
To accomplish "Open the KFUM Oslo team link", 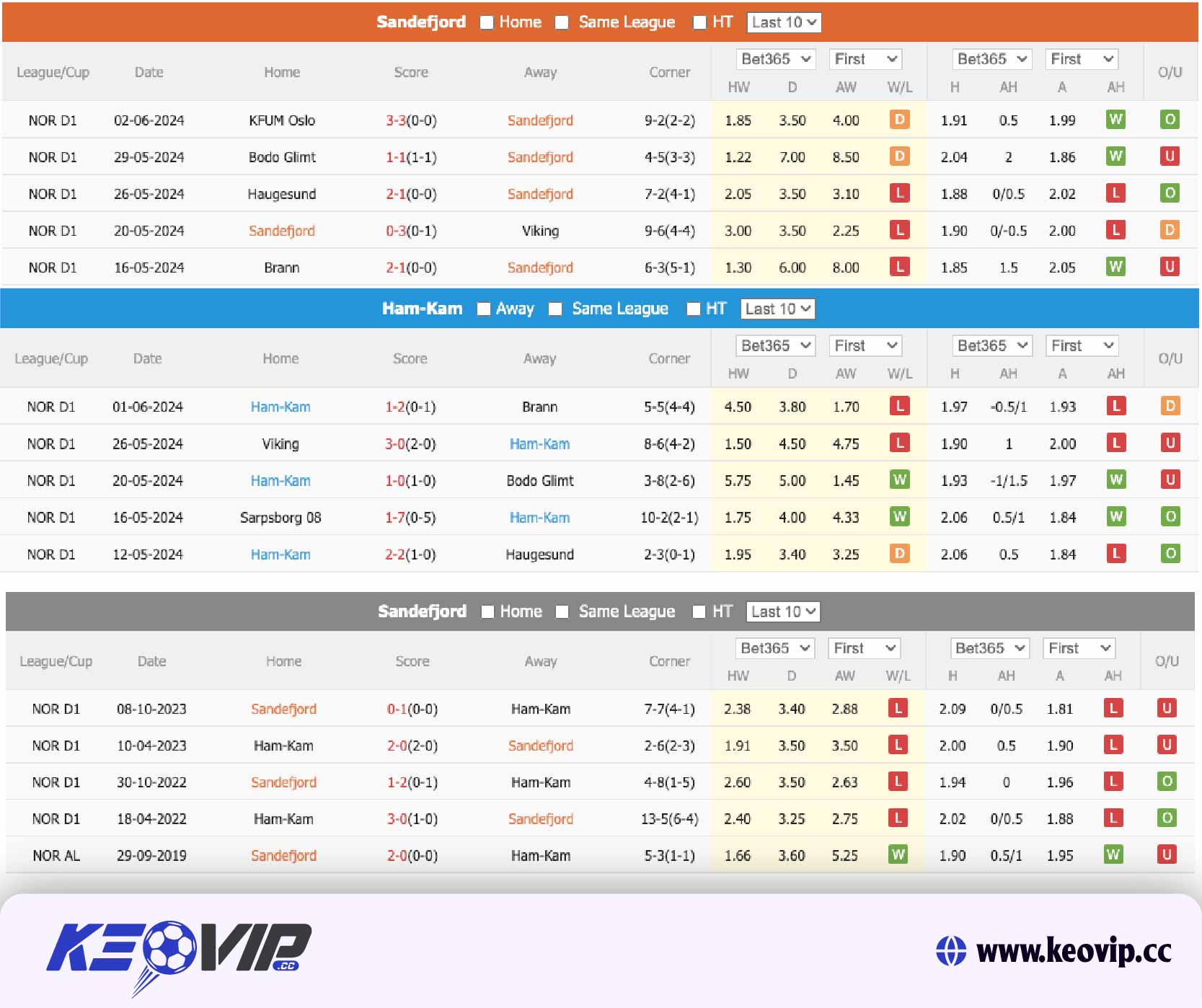I will click(282, 120).
